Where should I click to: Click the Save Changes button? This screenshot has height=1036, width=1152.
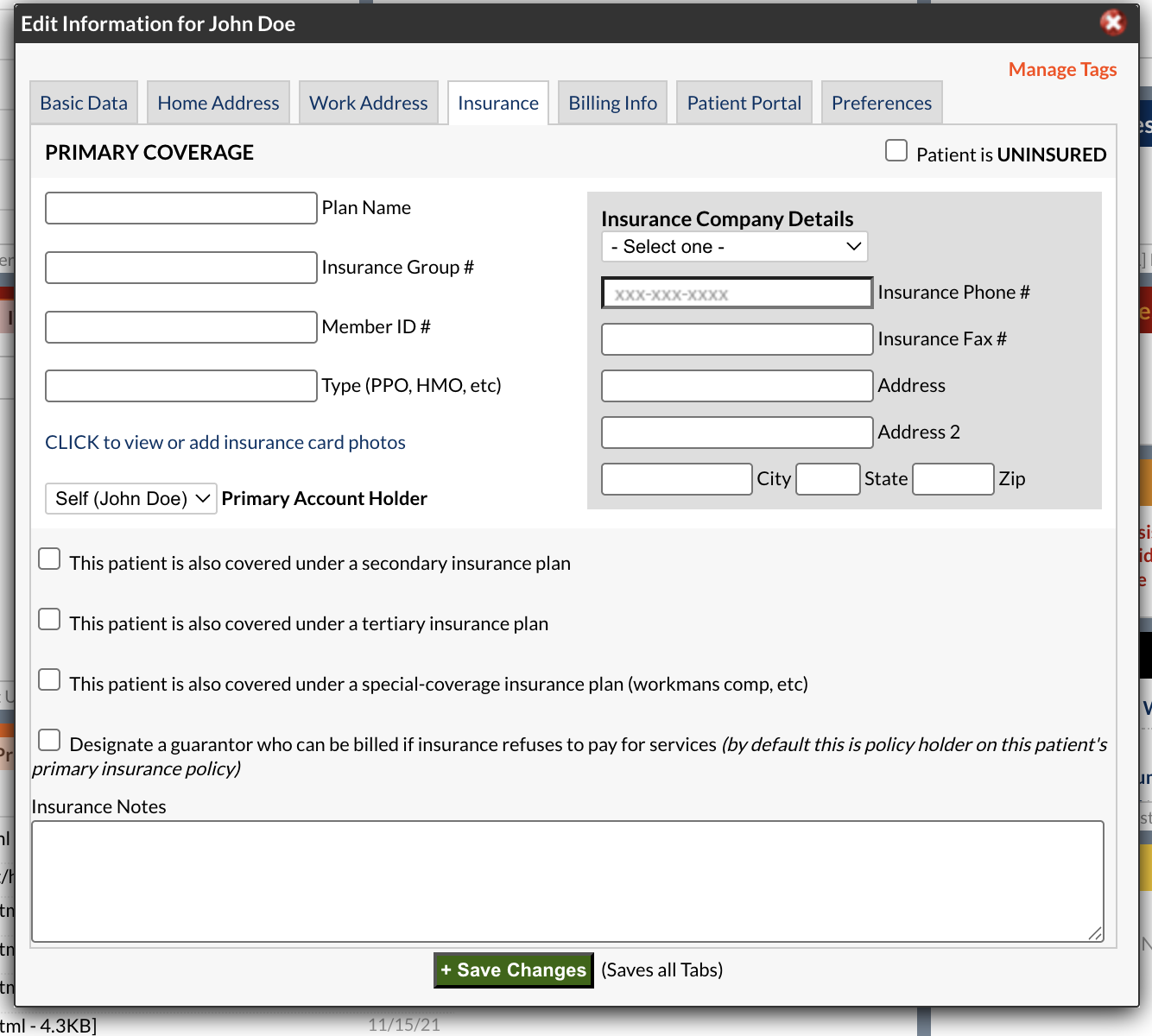point(514,970)
